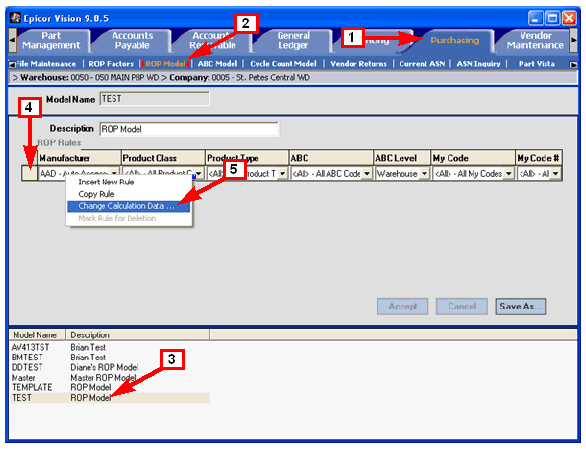This screenshot has width=586, height=451.
Task: Open the Accounts Receivable tab
Action: [212, 40]
